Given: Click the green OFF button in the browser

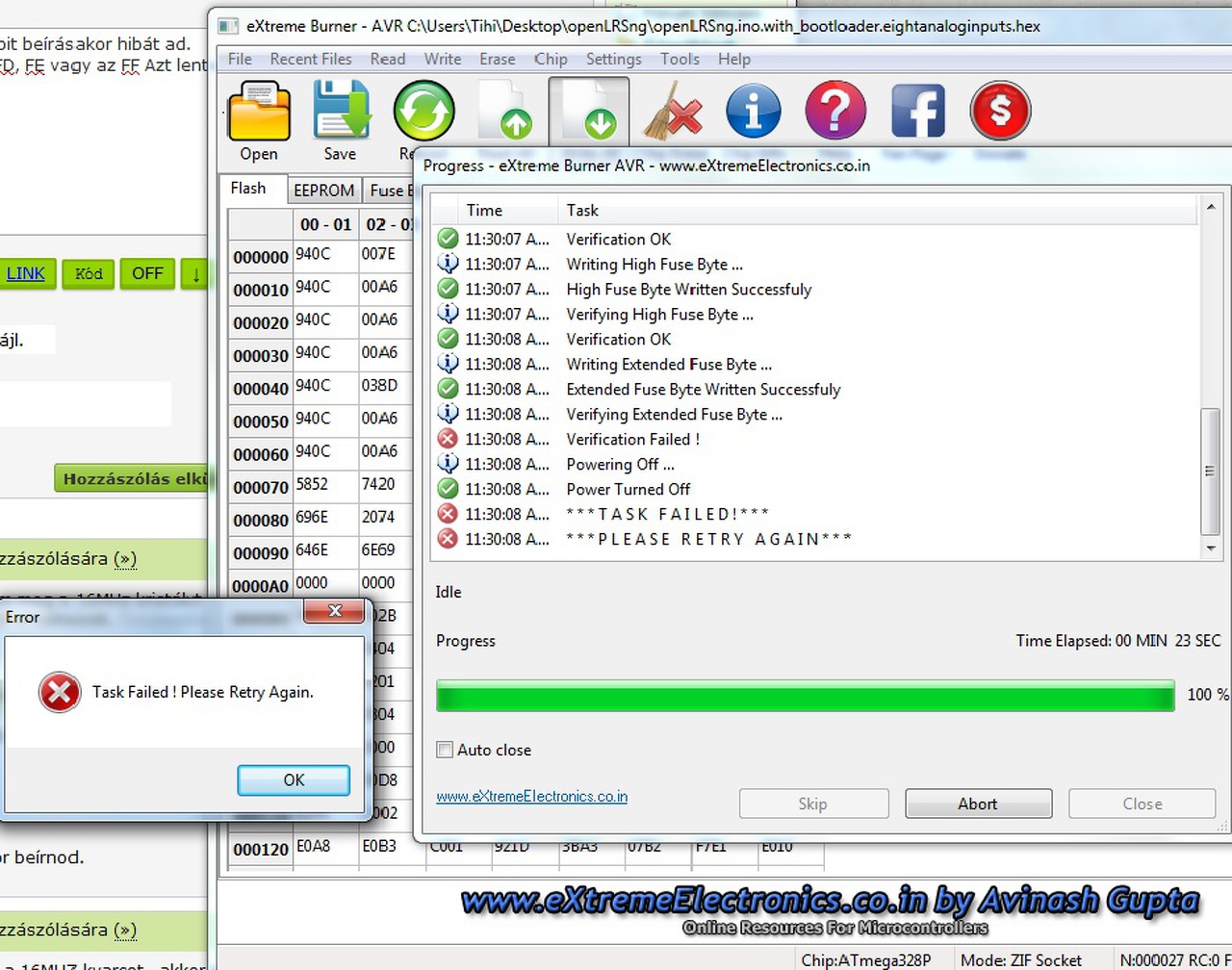Looking at the screenshot, I should pyautogui.click(x=147, y=274).
